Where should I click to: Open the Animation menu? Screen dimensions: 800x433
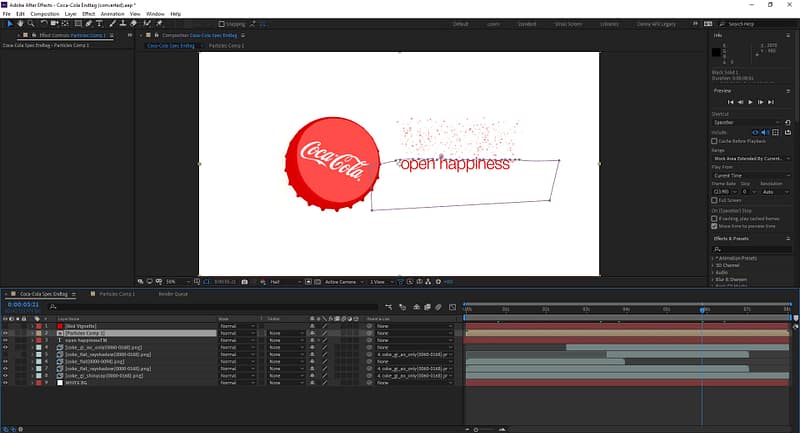pyautogui.click(x=112, y=14)
